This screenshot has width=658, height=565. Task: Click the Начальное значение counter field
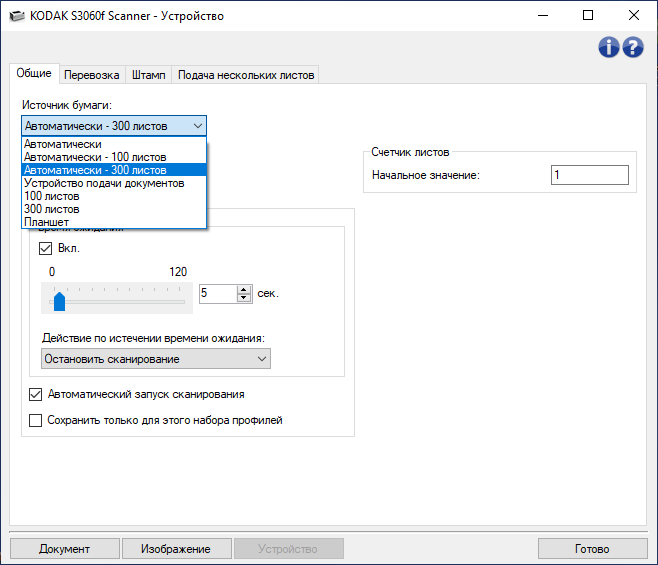(x=590, y=175)
